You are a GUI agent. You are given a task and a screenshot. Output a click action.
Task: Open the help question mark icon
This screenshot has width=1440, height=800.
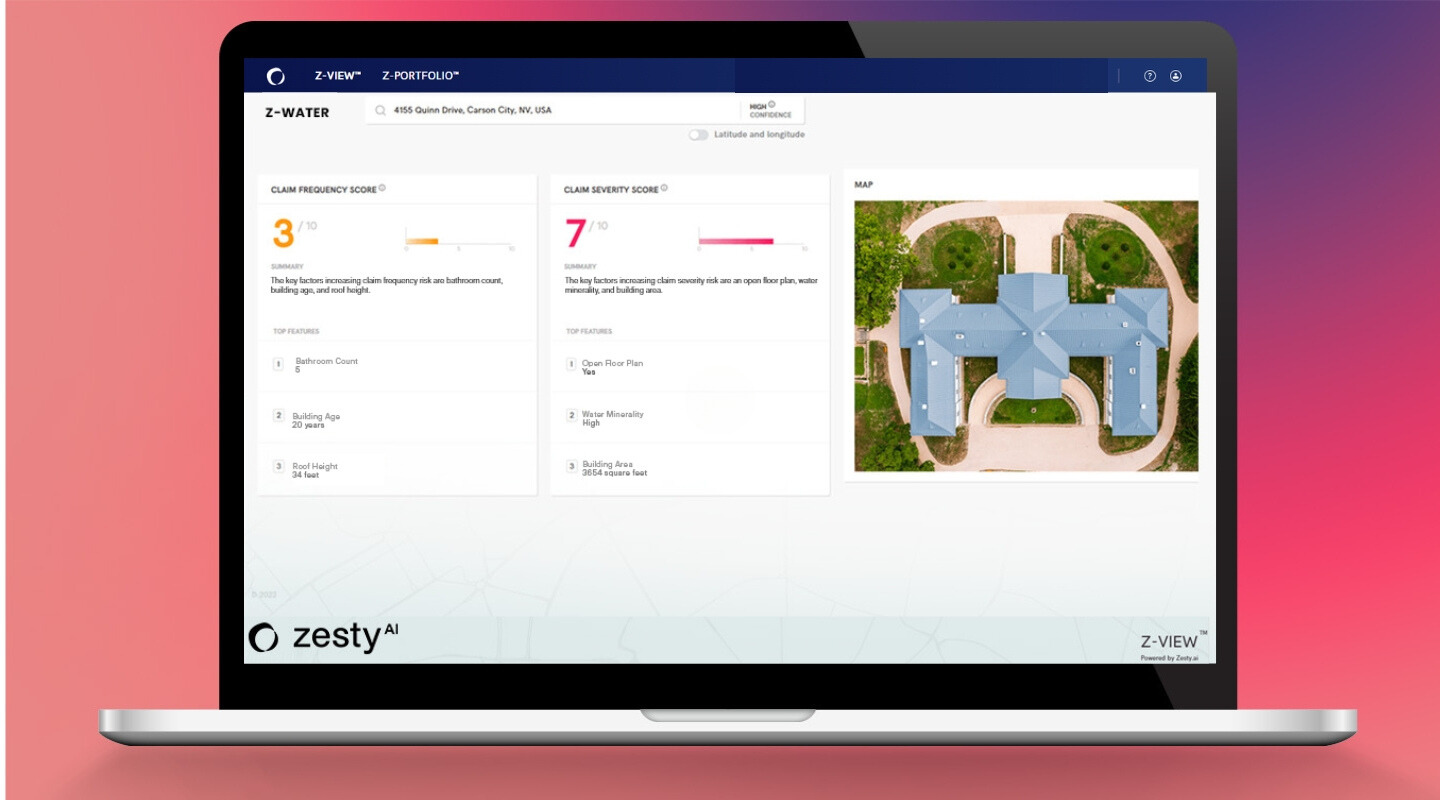[1150, 76]
